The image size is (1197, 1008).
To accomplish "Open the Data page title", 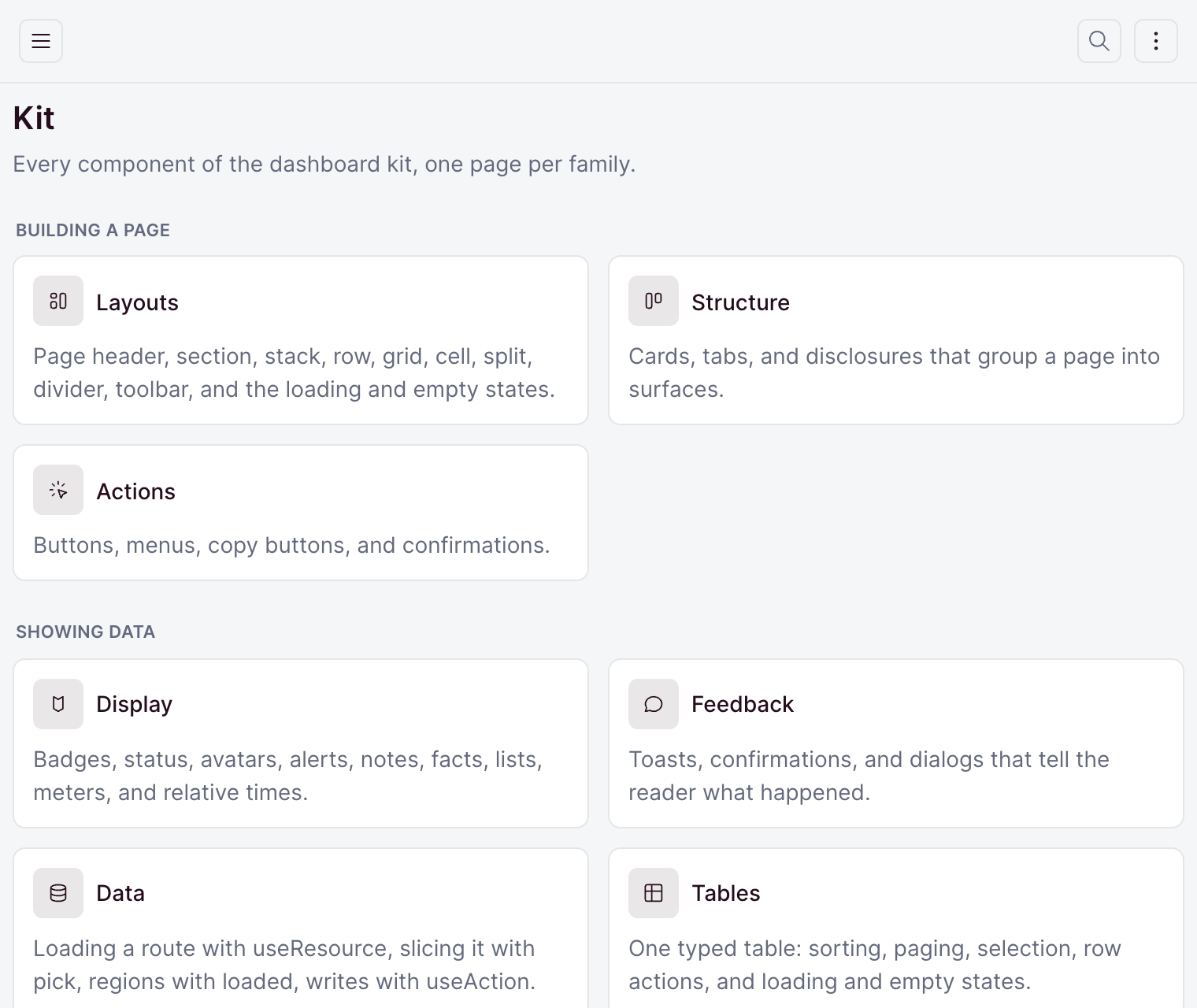I will 120,893.
